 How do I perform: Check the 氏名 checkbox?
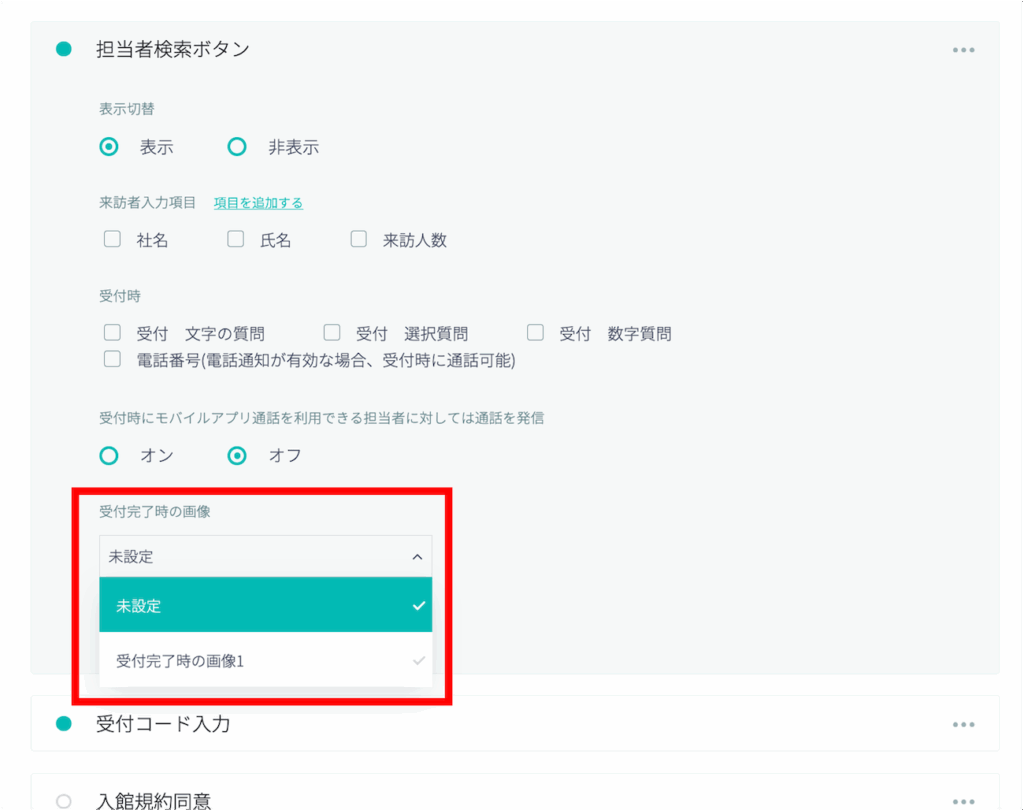(x=235, y=240)
